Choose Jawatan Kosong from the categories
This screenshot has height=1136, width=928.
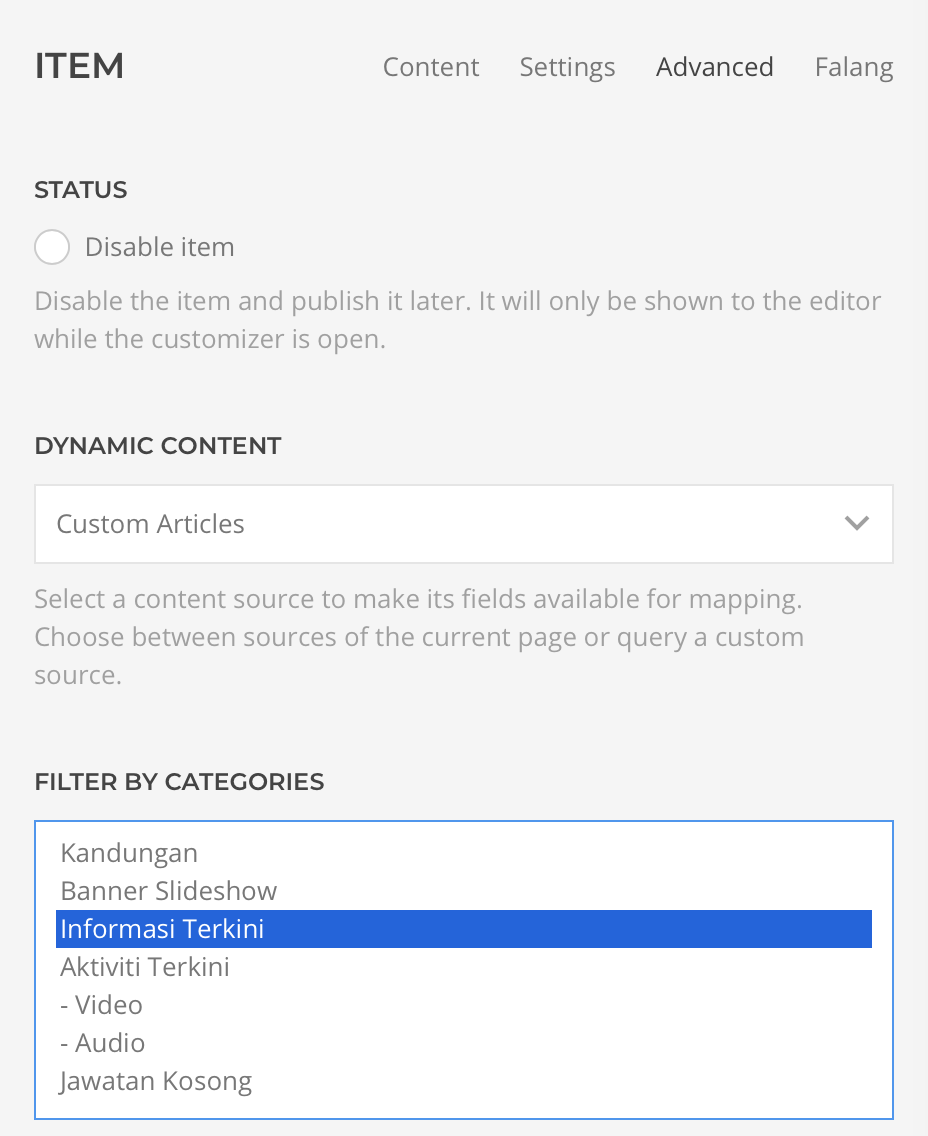pyautogui.click(x=156, y=1081)
